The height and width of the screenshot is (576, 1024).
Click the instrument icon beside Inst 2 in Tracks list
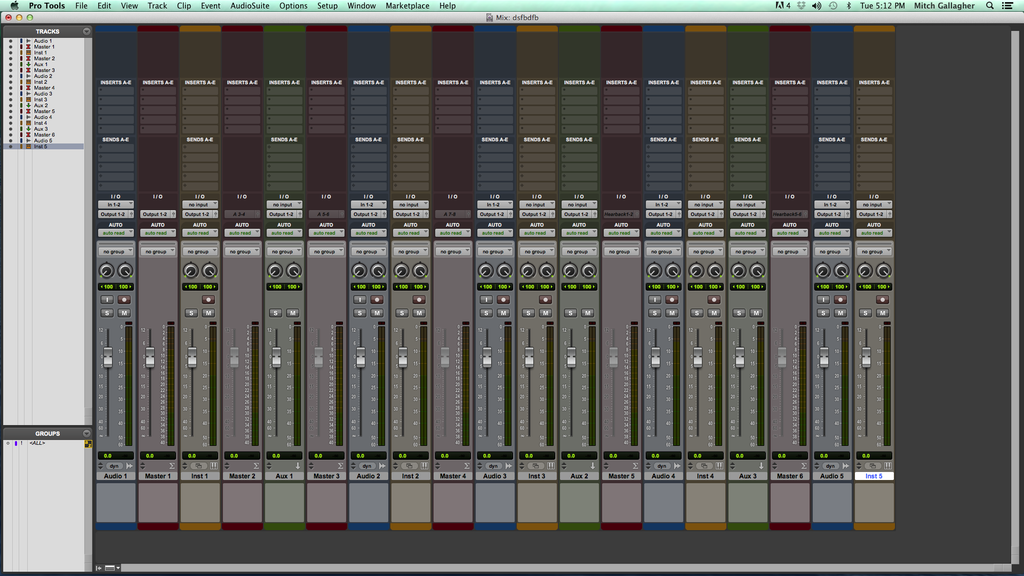click(28, 82)
